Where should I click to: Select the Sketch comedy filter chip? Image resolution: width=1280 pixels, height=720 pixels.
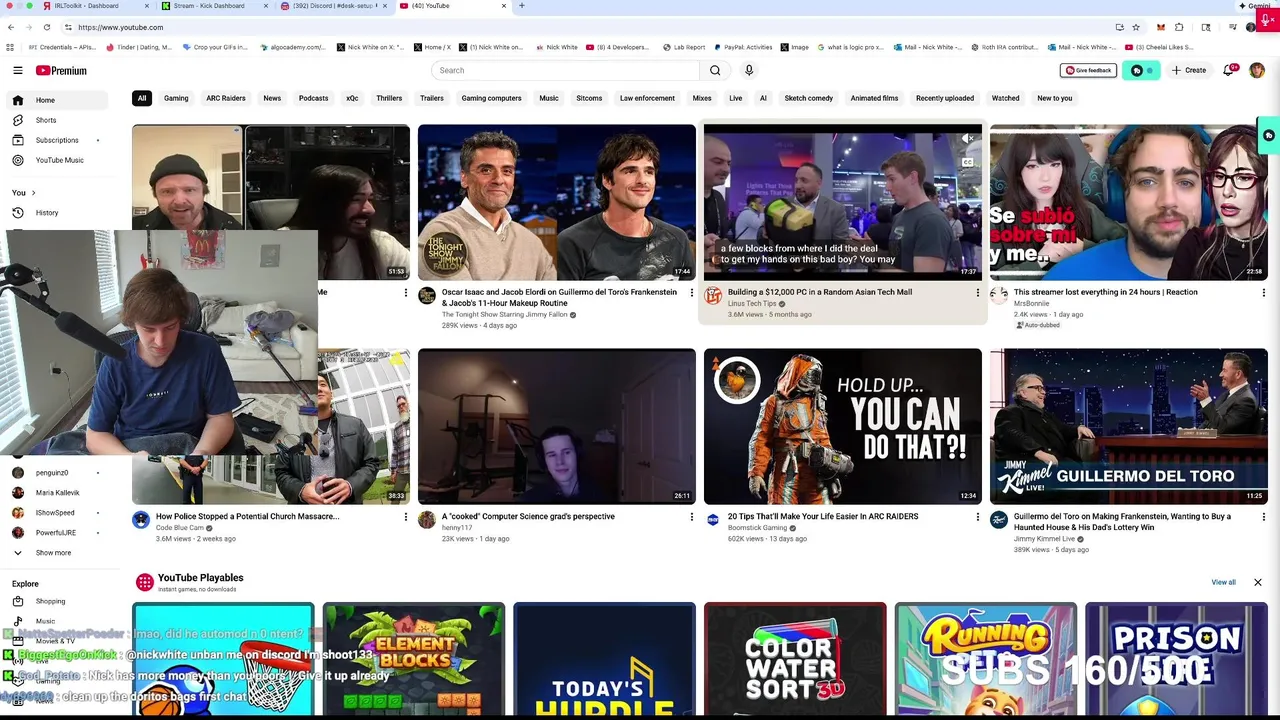[x=808, y=98]
